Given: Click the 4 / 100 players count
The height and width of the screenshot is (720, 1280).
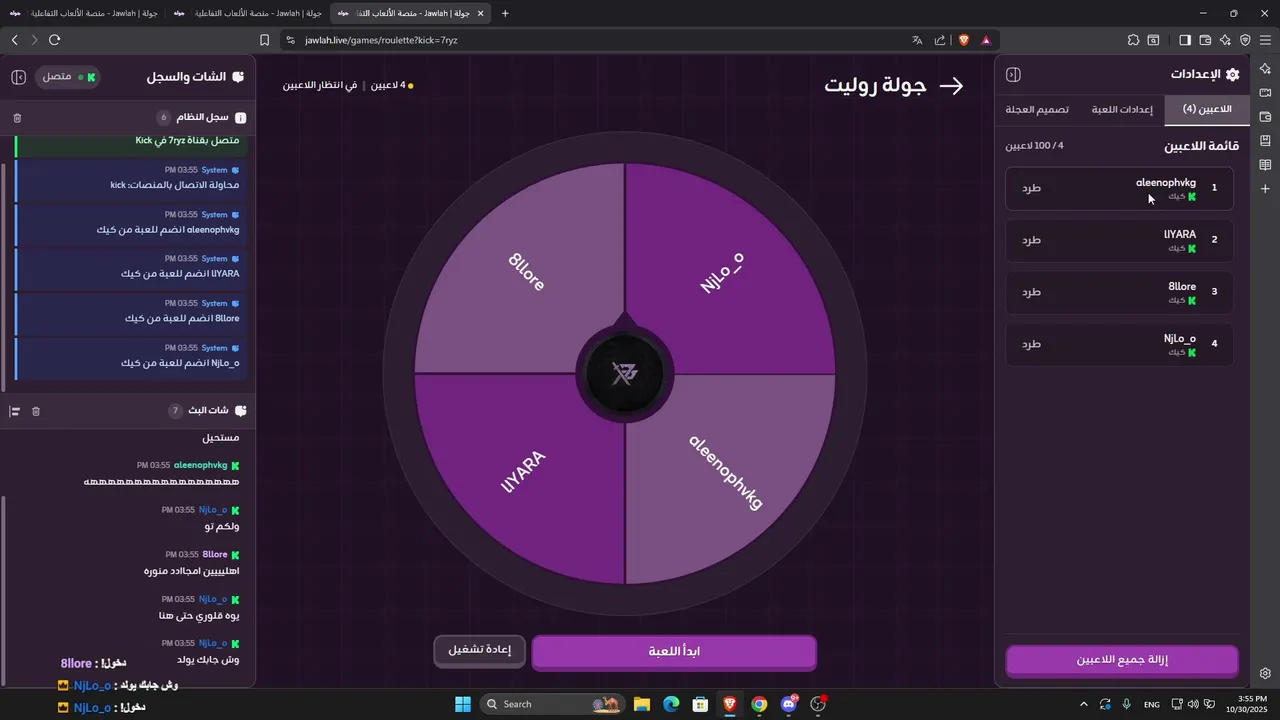Looking at the screenshot, I should (x=1034, y=146).
